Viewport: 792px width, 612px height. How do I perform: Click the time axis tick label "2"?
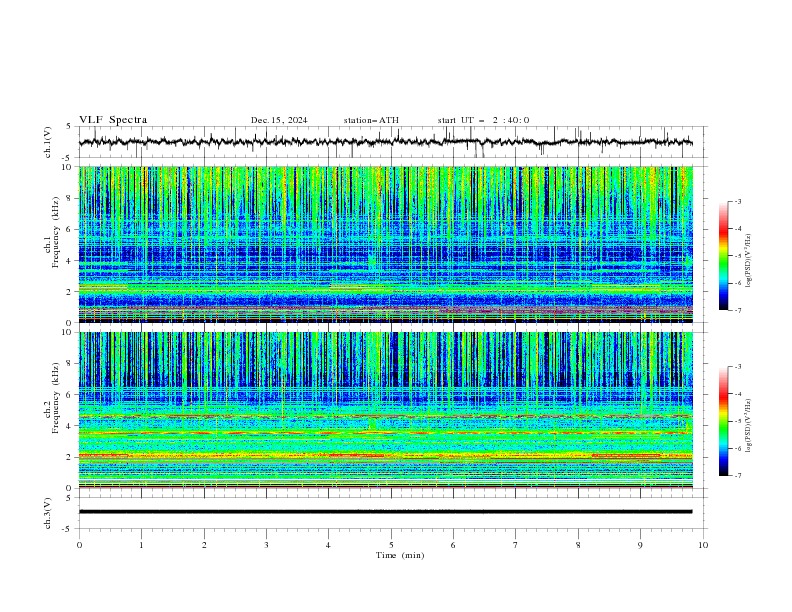coord(204,545)
